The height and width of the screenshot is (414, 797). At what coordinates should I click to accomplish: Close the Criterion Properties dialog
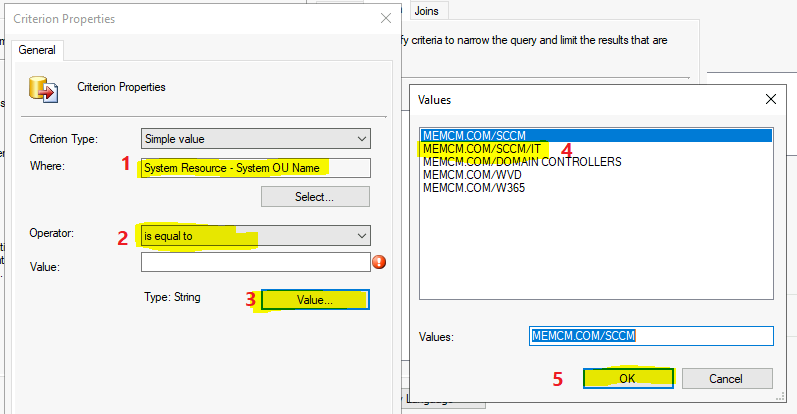386,18
